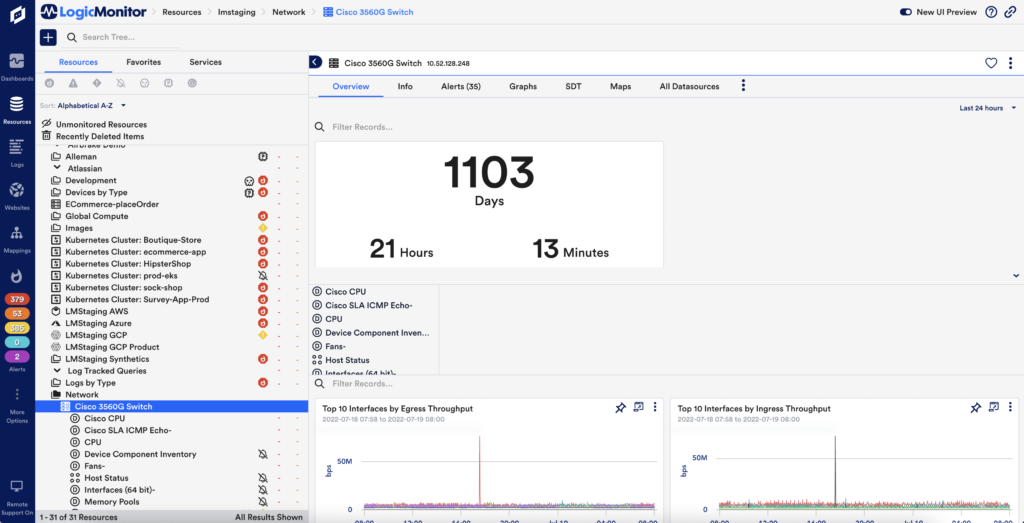Click Resources in the breadcrumb
The image size is (1024, 523).
tap(182, 12)
